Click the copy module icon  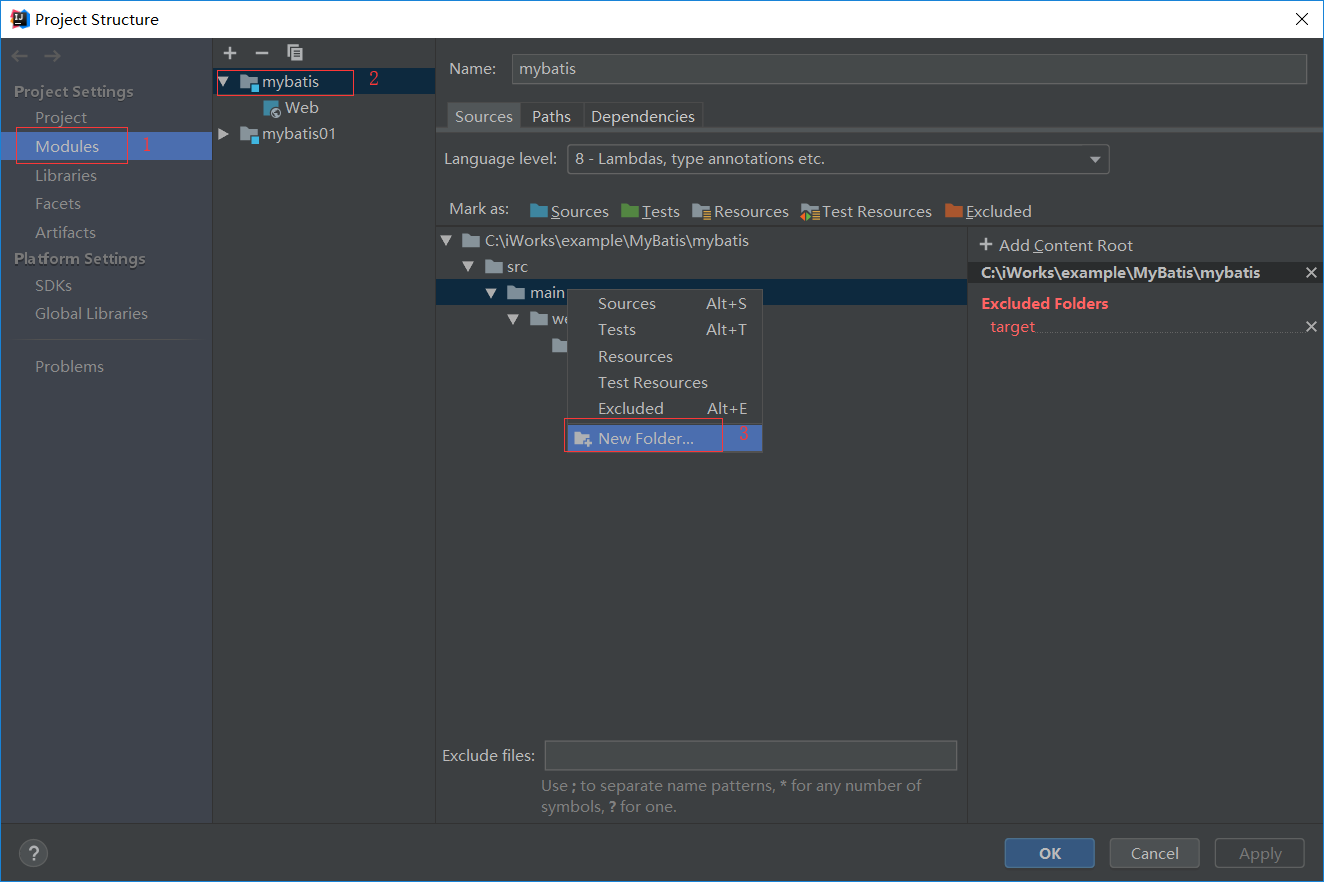click(295, 53)
